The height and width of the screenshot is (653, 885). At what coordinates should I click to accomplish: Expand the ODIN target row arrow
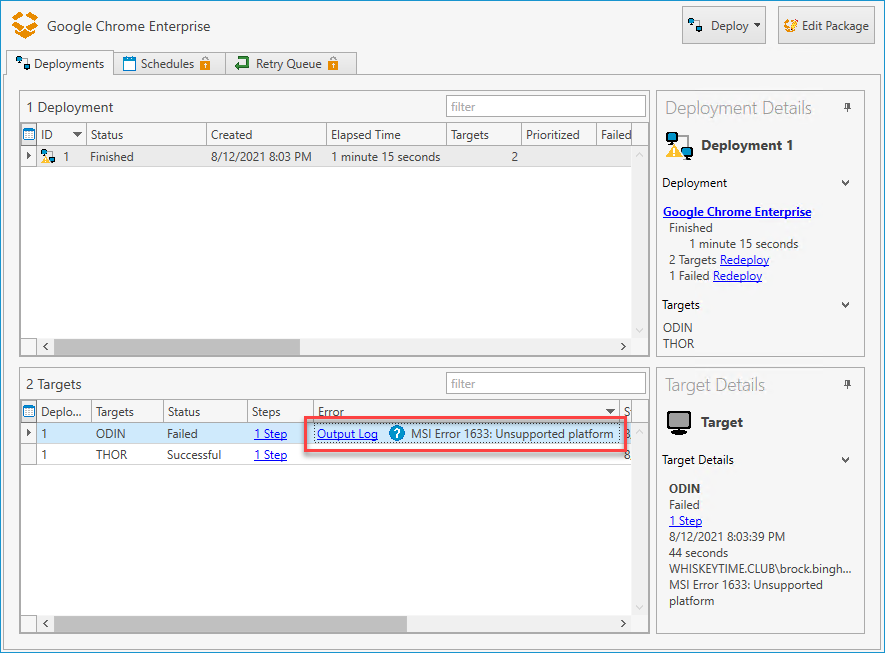click(29, 433)
